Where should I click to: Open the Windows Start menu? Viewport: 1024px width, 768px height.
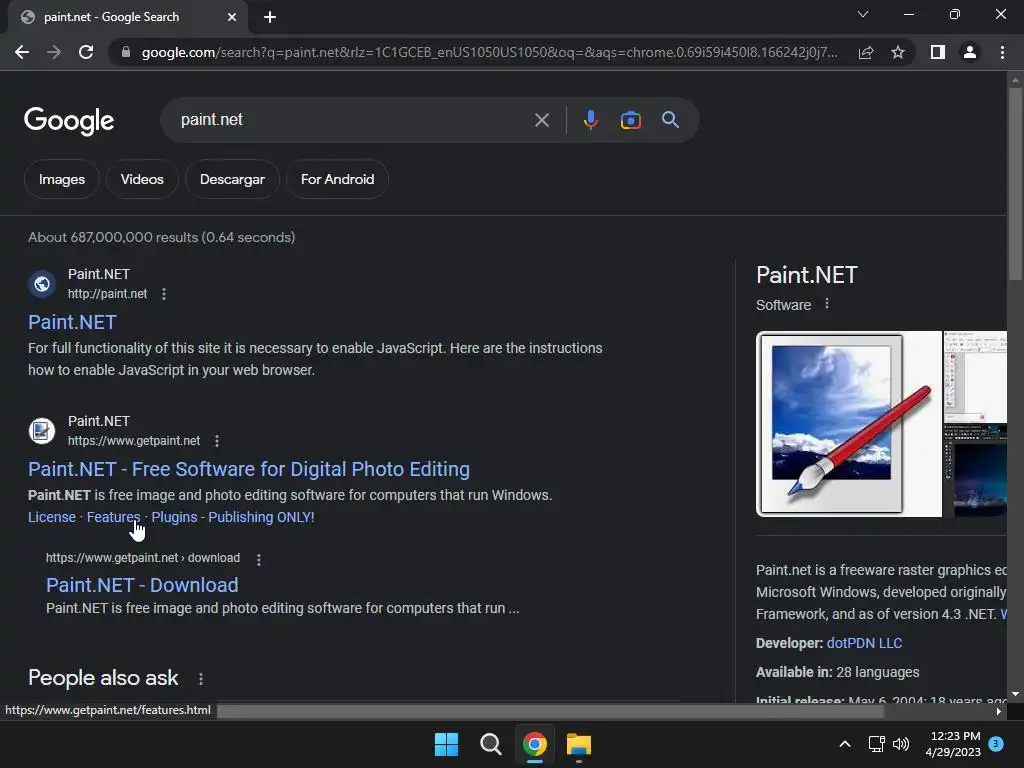[447, 744]
